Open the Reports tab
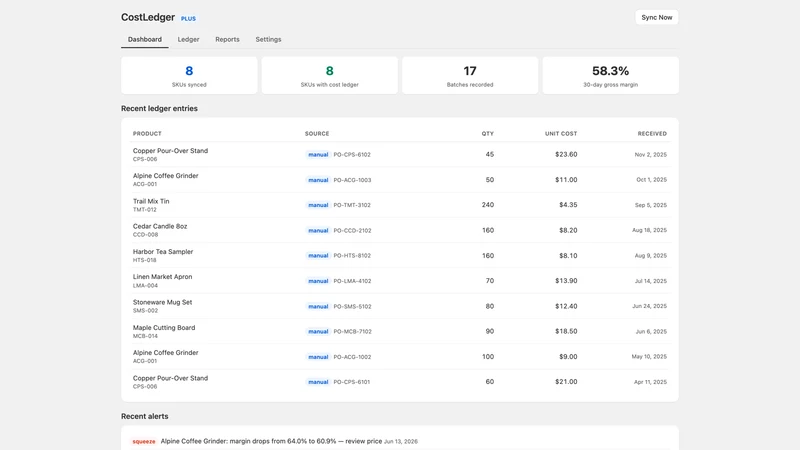Image resolution: width=800 pixels, height=450 pixels. pyautogui.click(x=227, y=39)
